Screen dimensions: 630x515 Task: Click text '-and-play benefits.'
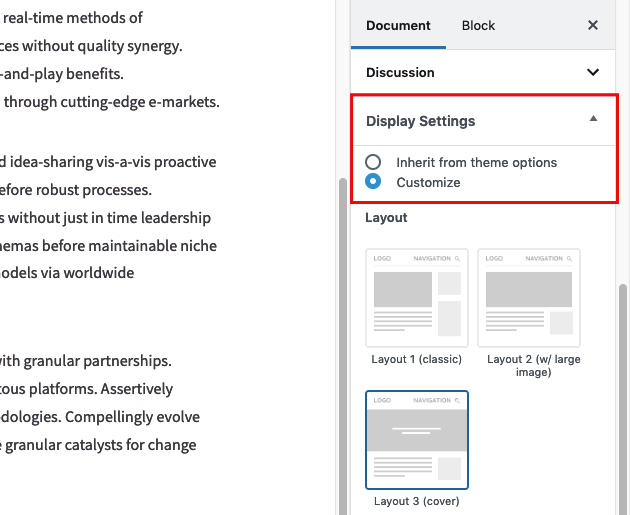[62, 74]
